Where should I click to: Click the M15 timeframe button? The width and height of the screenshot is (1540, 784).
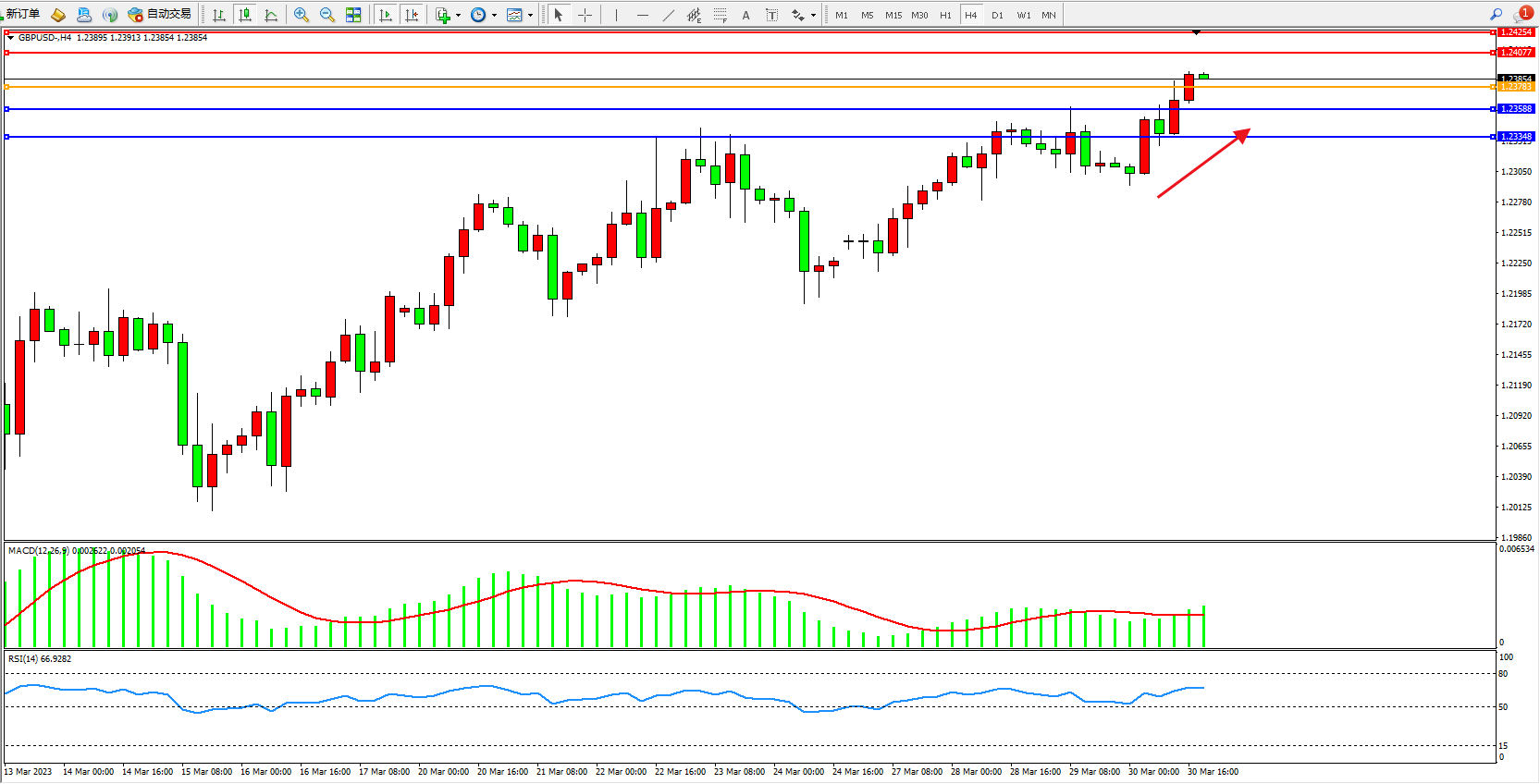893,15
